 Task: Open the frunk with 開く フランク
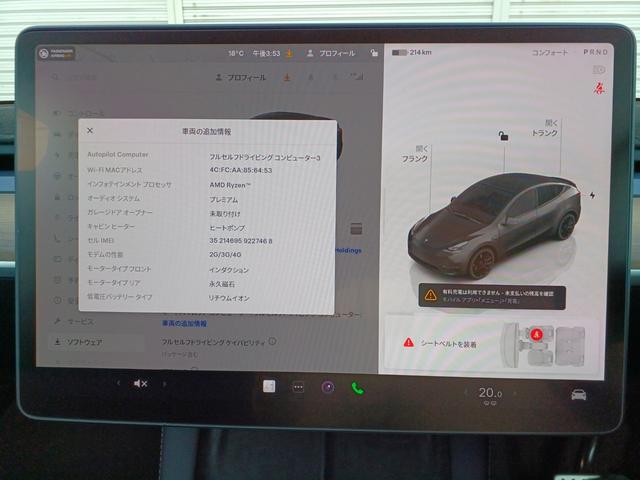click(414, 154)
